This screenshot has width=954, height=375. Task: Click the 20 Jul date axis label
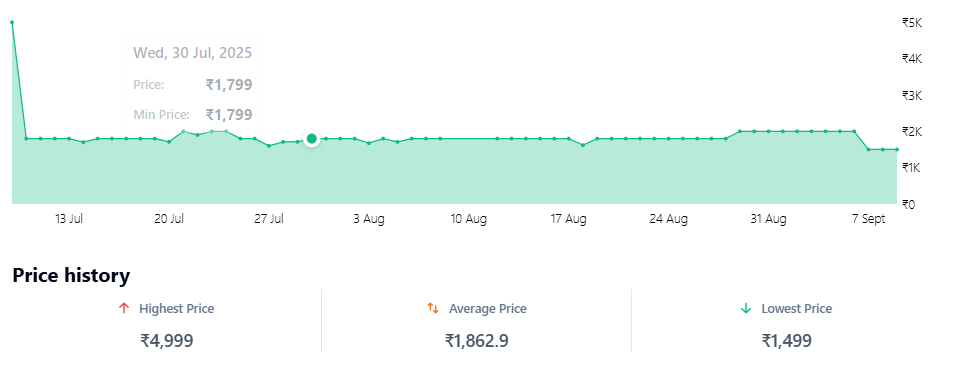[x=169, y=219]
